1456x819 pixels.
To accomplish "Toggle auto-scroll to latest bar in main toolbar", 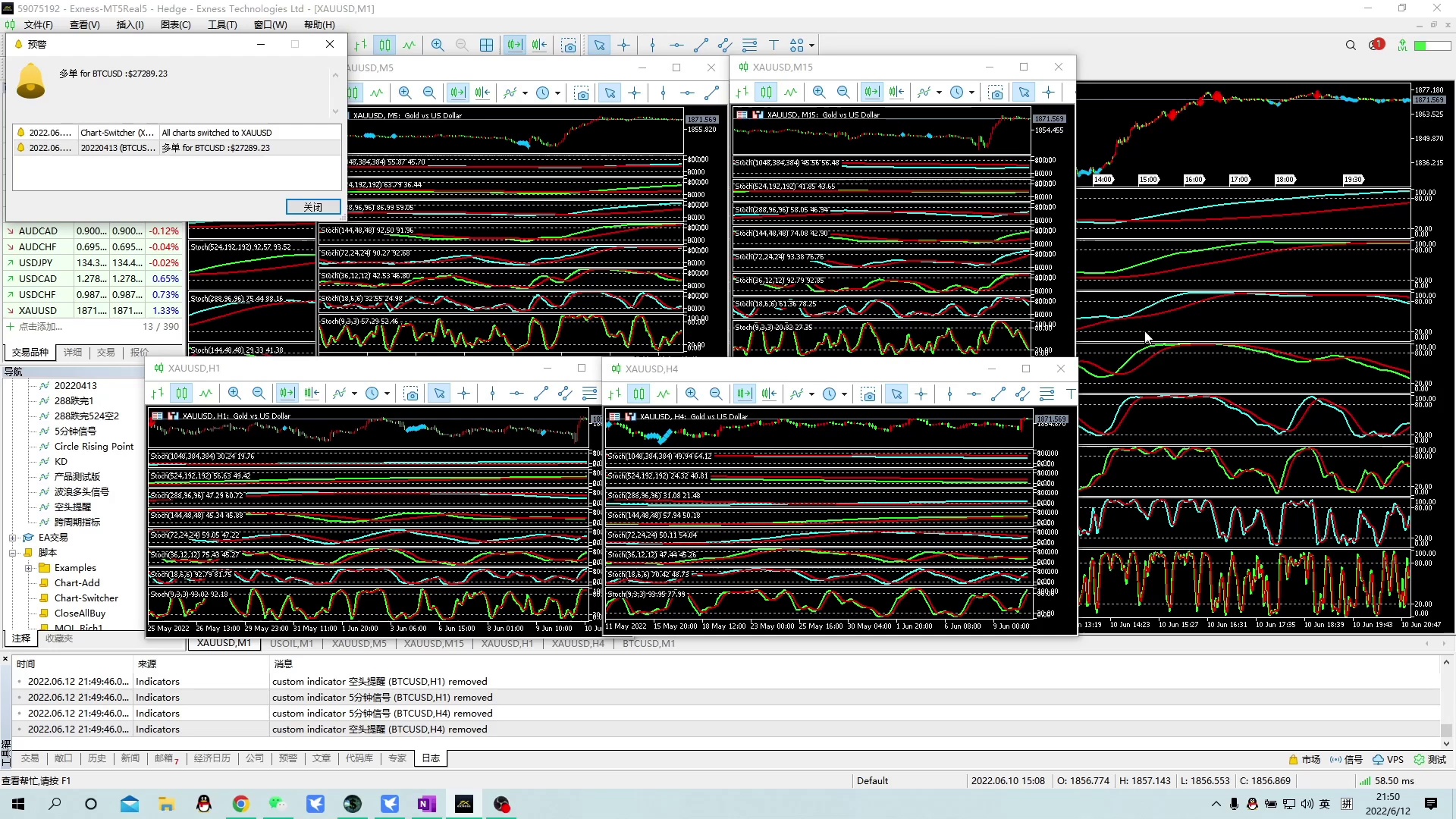I will click(x=515, y=45).
